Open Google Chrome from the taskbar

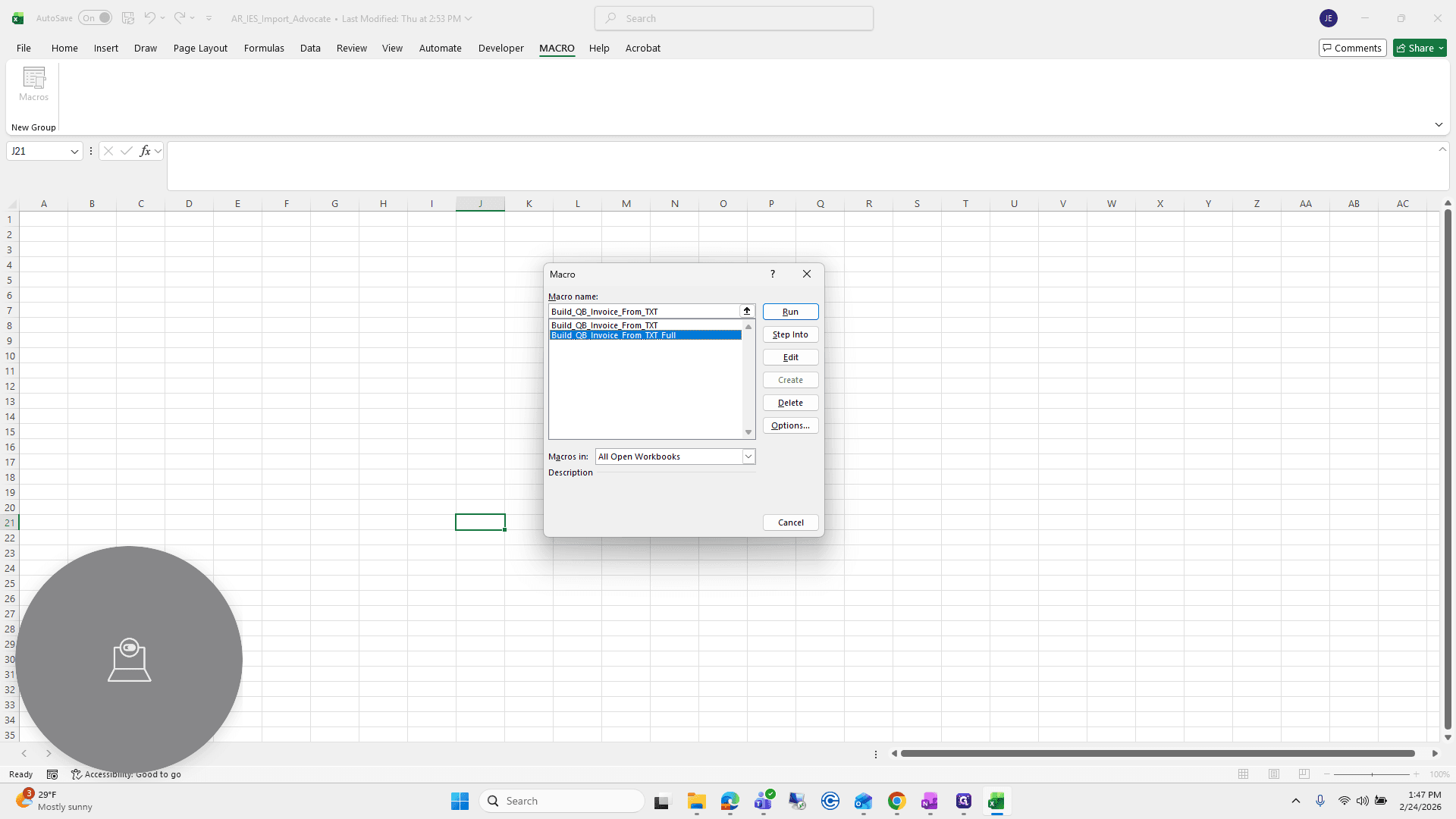(x=897, y=801)
